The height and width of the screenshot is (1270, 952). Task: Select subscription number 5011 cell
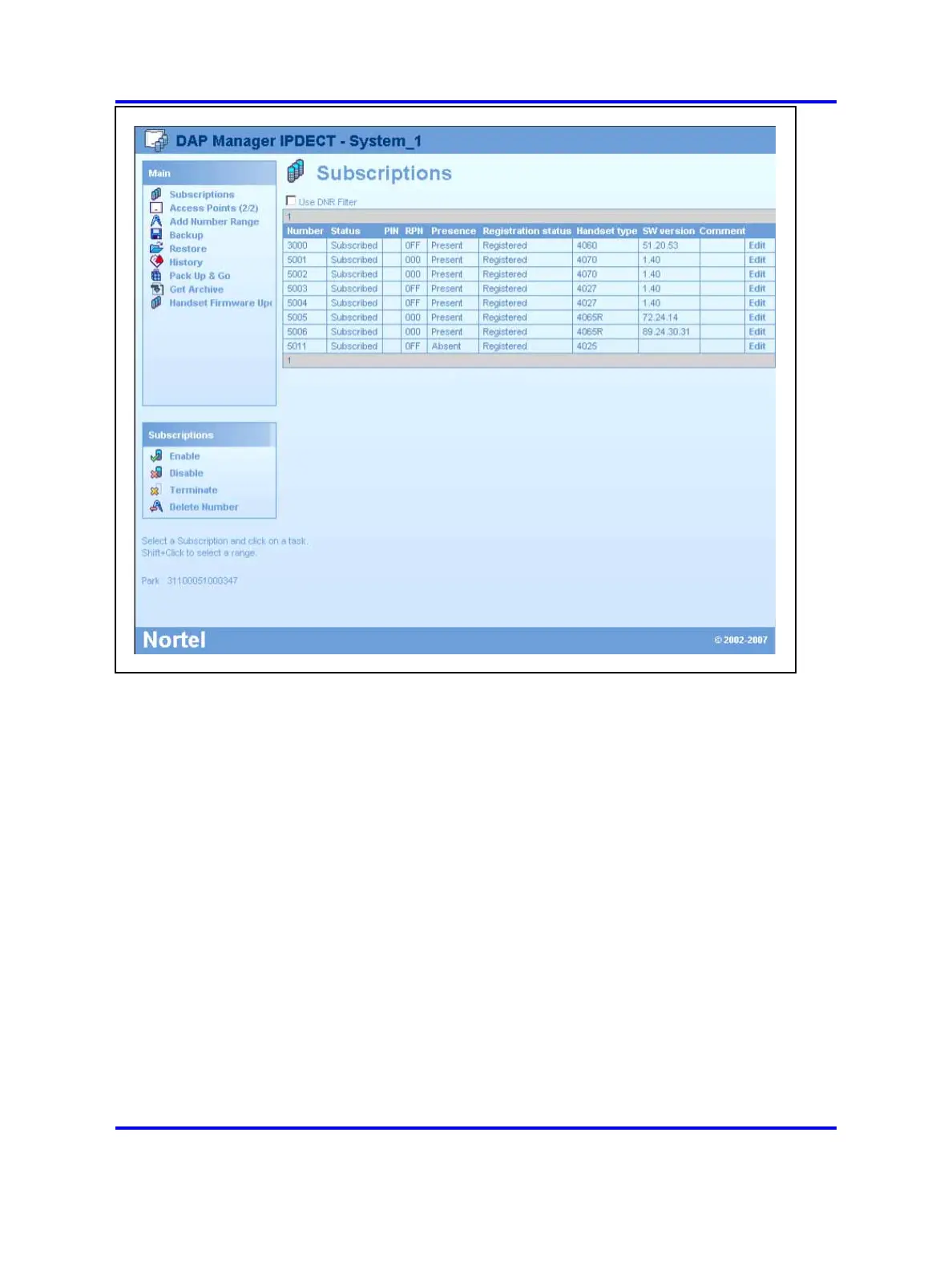click(305, 346)
